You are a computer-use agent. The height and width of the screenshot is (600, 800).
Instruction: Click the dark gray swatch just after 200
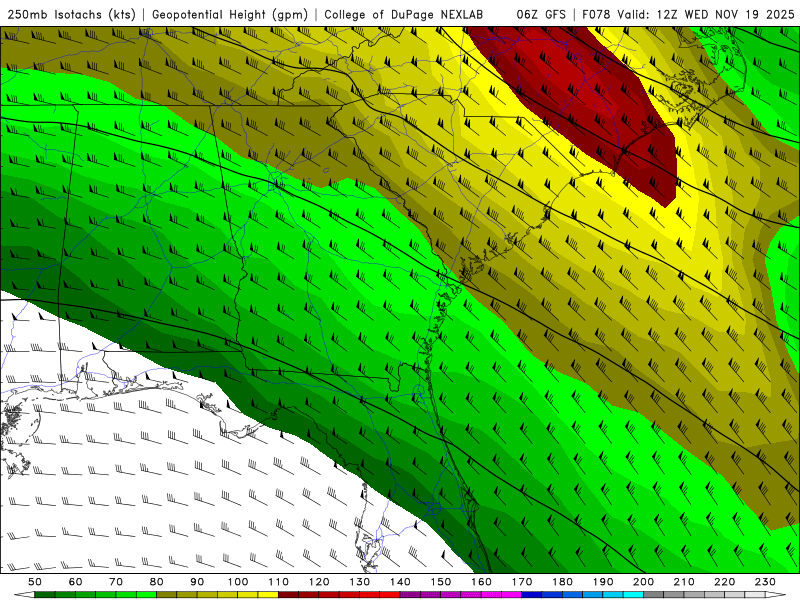(x=654, y=595)
